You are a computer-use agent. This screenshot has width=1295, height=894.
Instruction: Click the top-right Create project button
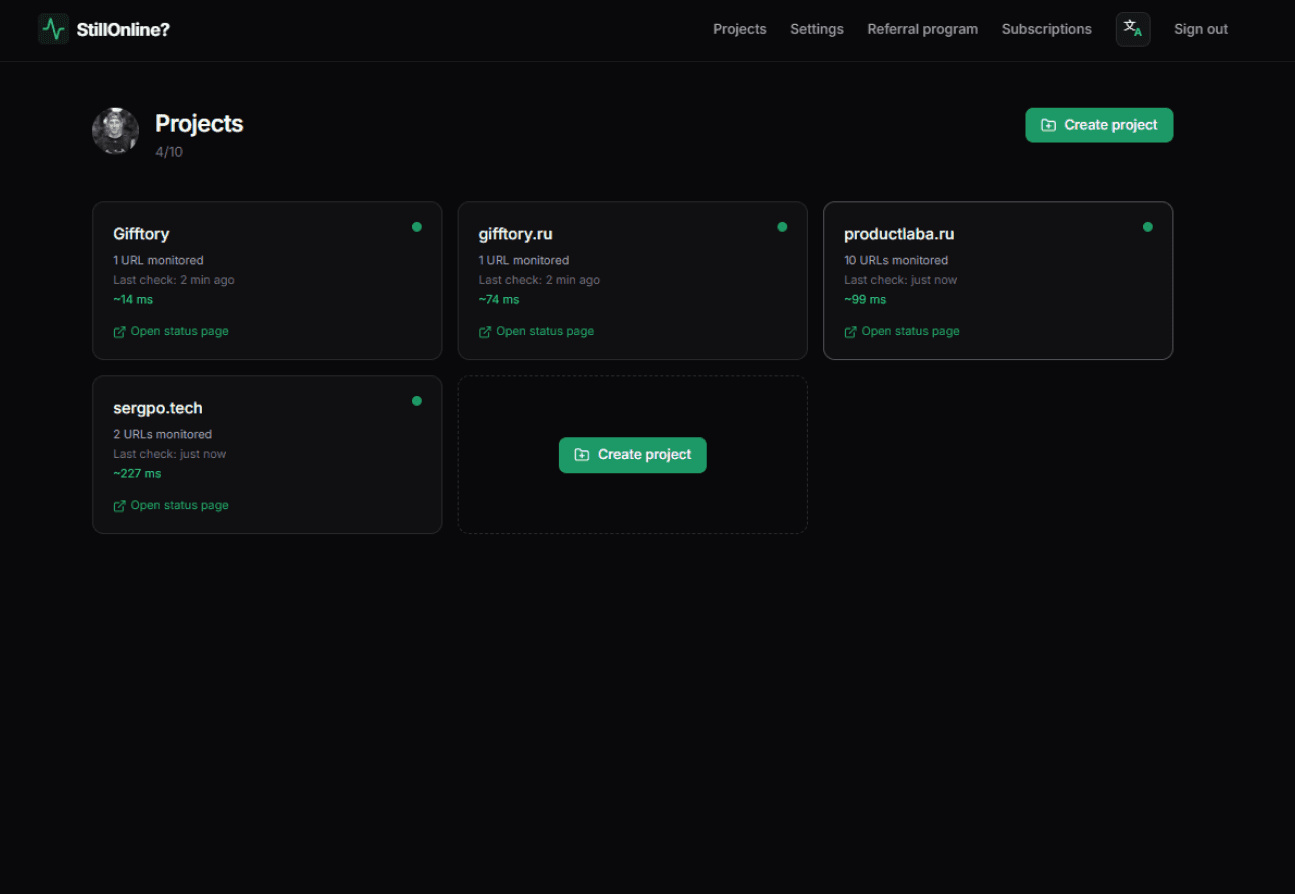(x=1099, y=125)
